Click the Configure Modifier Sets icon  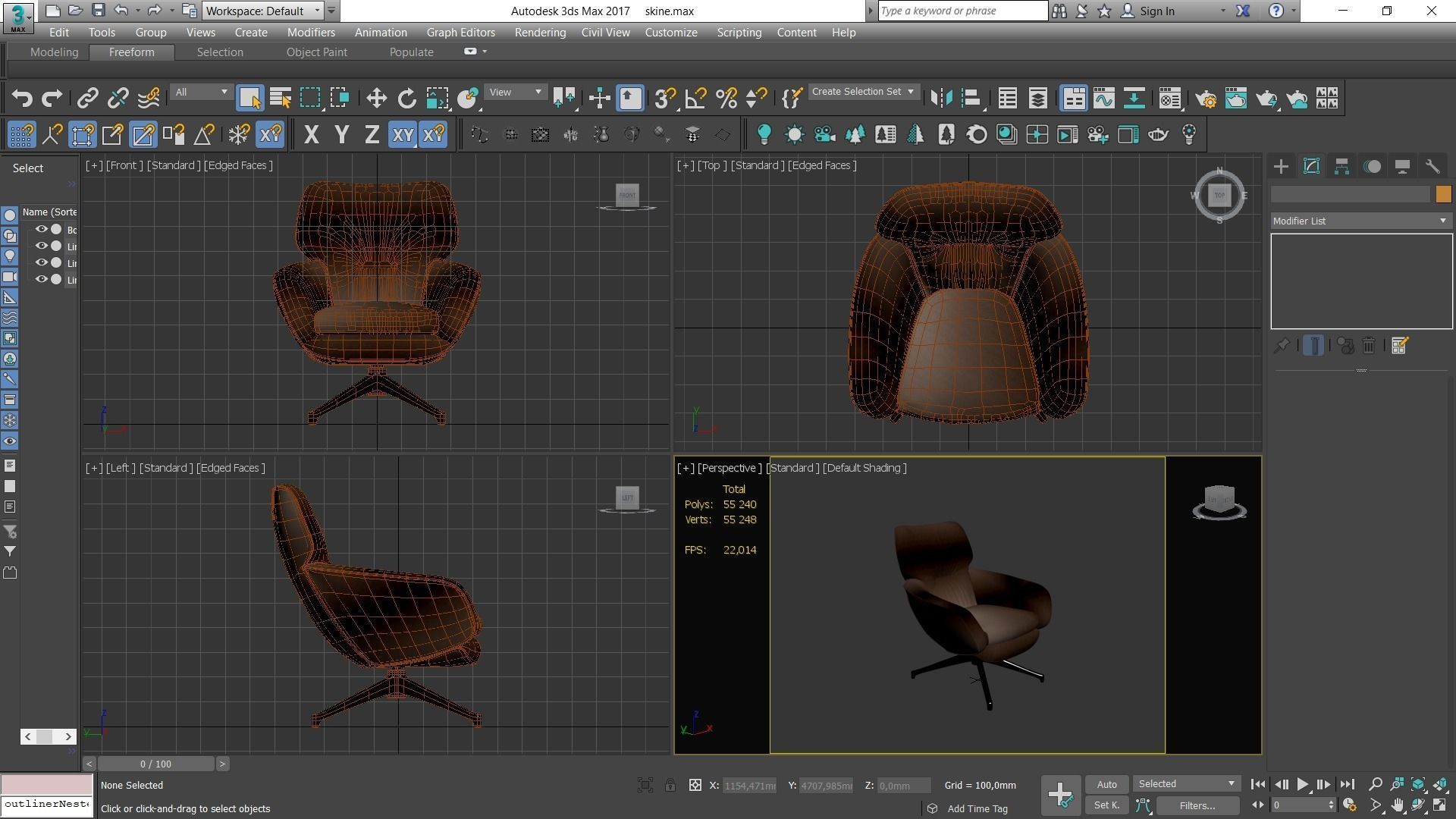click(x=1400, y=346)
